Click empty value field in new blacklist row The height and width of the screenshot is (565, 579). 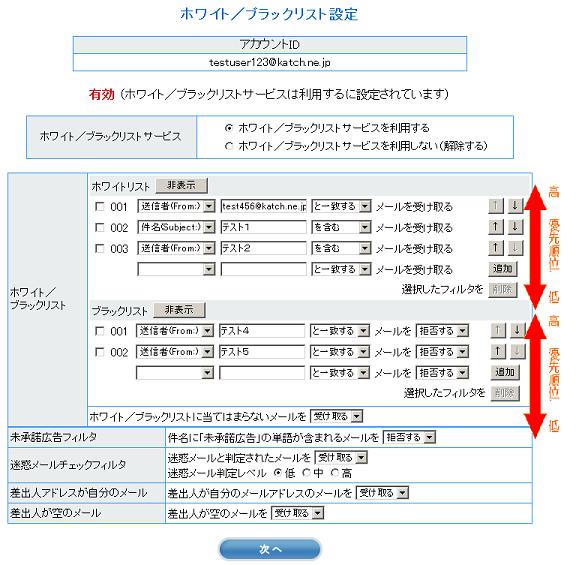tap(262, 373)
